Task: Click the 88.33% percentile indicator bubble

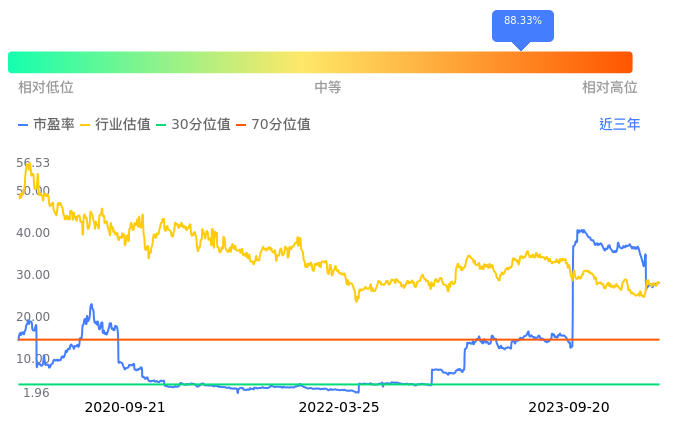Action: click(522, 22)
